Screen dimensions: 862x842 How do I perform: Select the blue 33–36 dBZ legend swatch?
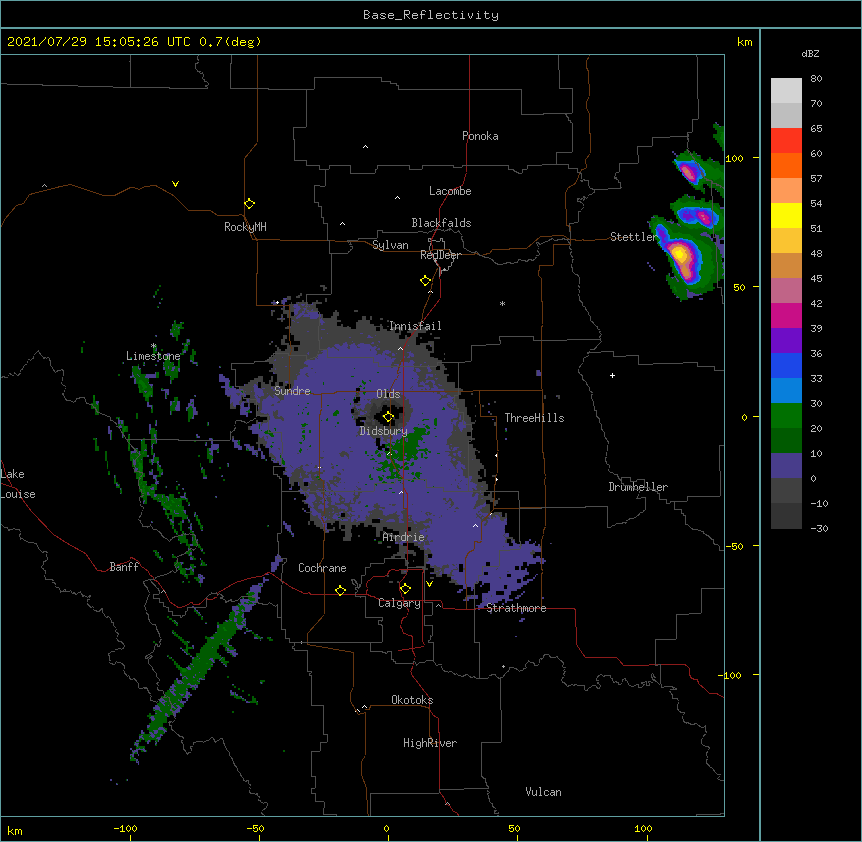pos(786,365)
